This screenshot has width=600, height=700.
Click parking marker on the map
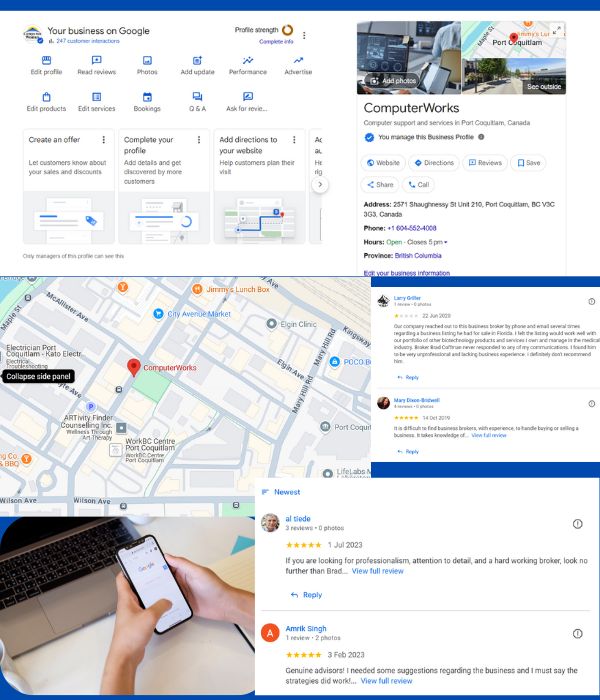pyautogui.click(x=91, y=407)
